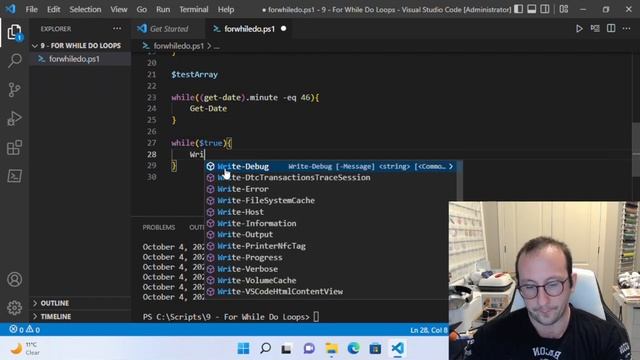Open the Go menu

[x=142, y=9]
